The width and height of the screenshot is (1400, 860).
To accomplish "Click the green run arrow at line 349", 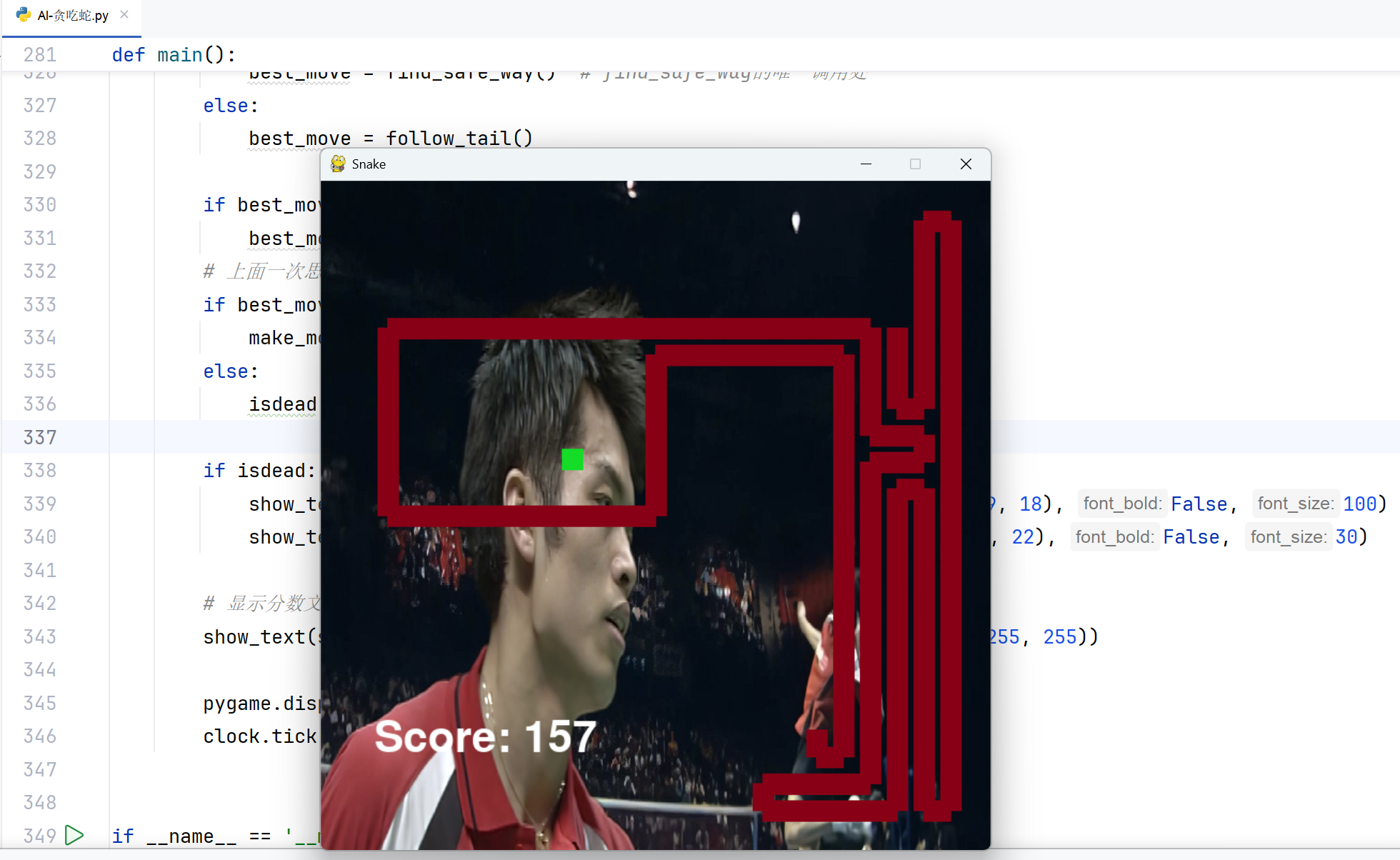I will tap(74, 835).
